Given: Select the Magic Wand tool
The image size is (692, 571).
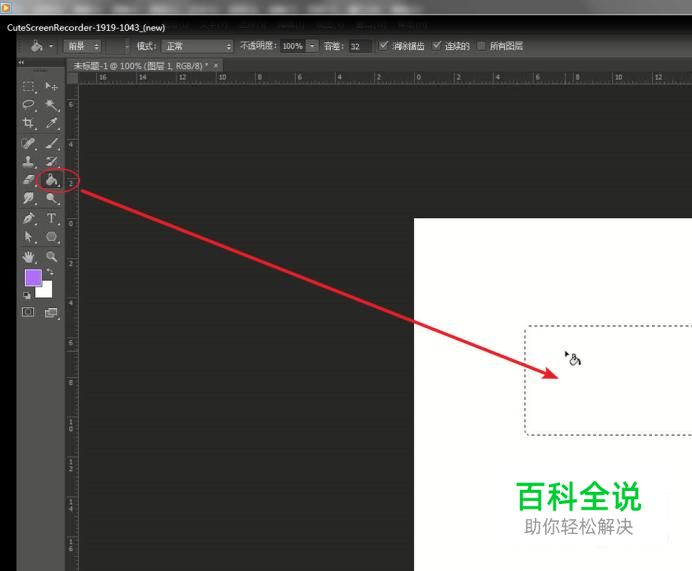Looking at the screenshot, I should (x=52, y=105).
